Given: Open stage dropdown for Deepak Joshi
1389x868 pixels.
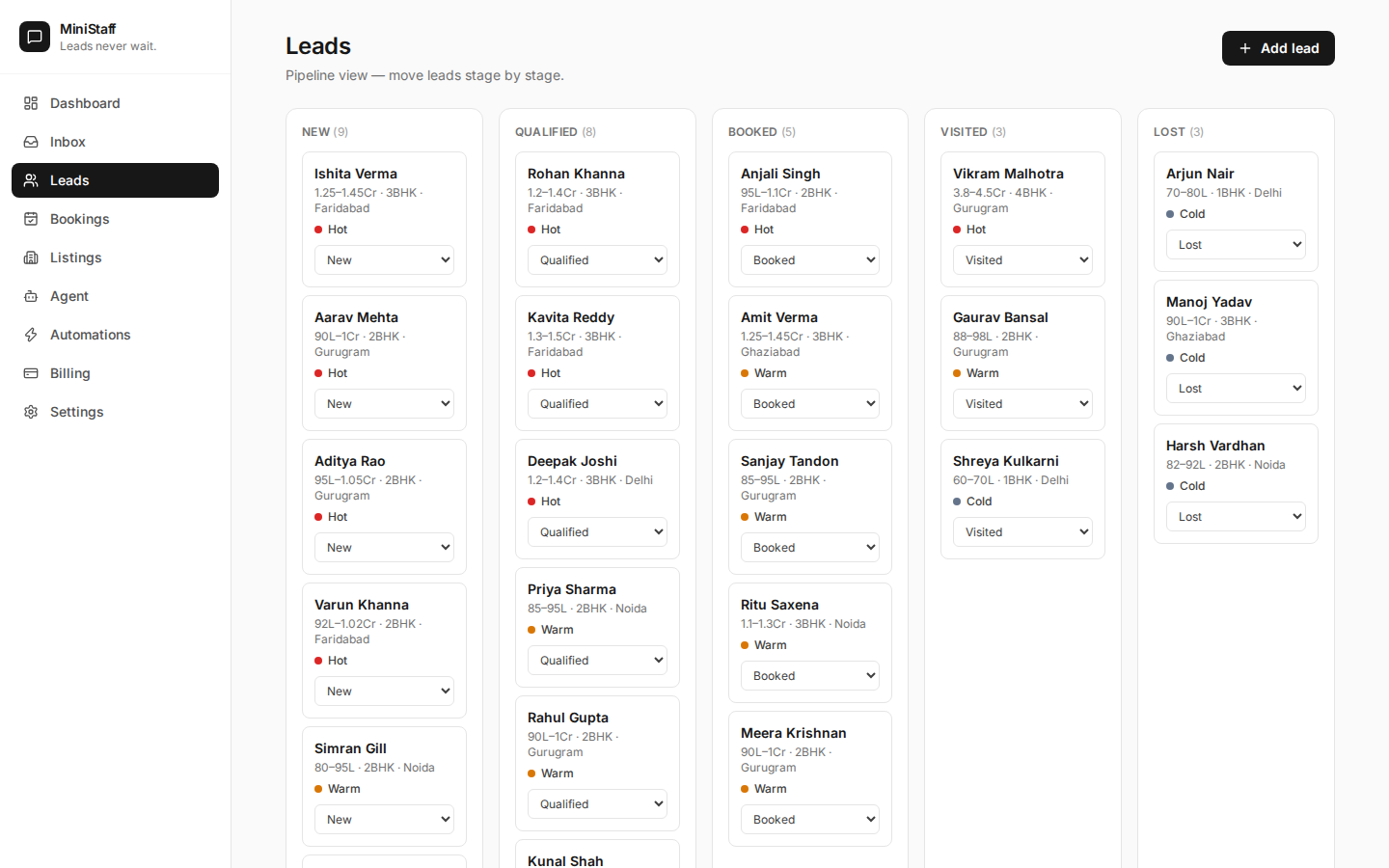Looking at the screenshot, I should (x=597, y=532).
